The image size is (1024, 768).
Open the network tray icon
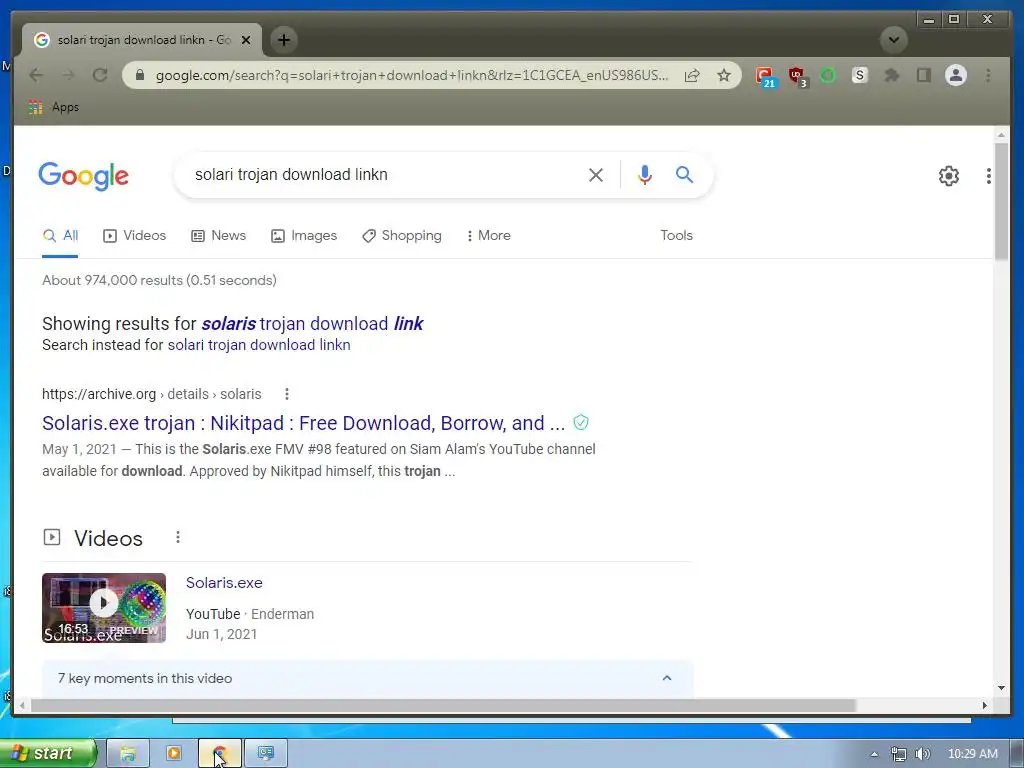[899, 754]
